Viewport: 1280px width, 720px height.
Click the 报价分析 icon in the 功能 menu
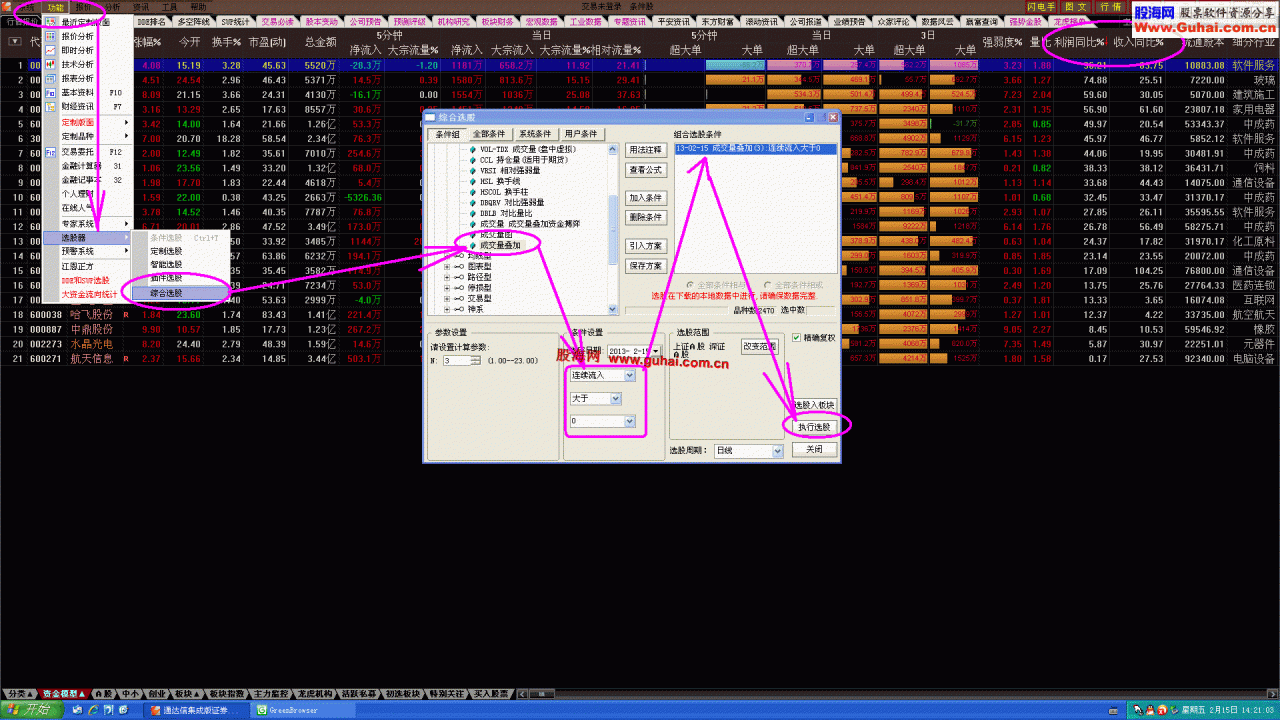50,35
